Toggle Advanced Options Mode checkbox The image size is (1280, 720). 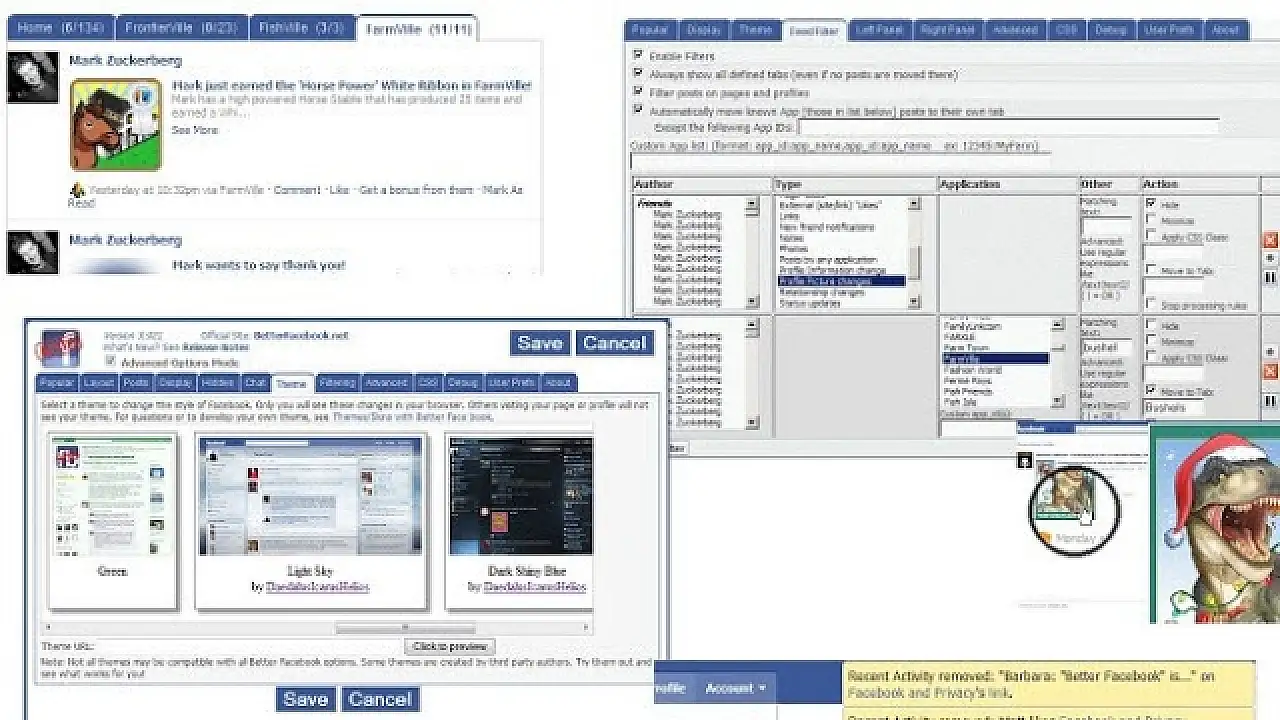pyautogui.click(x=111, y=361)
